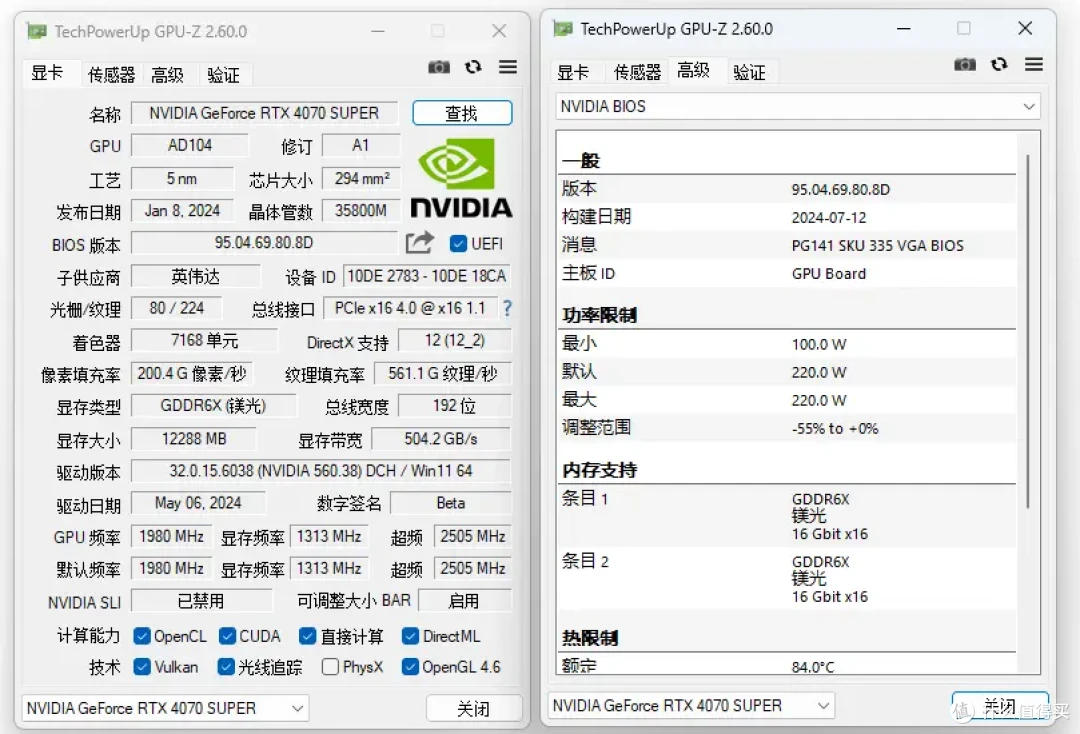This screenshot has width=1080, height=734.
Task: Click 'May 06, 2024' driver date
Action: tap(198, 503)
